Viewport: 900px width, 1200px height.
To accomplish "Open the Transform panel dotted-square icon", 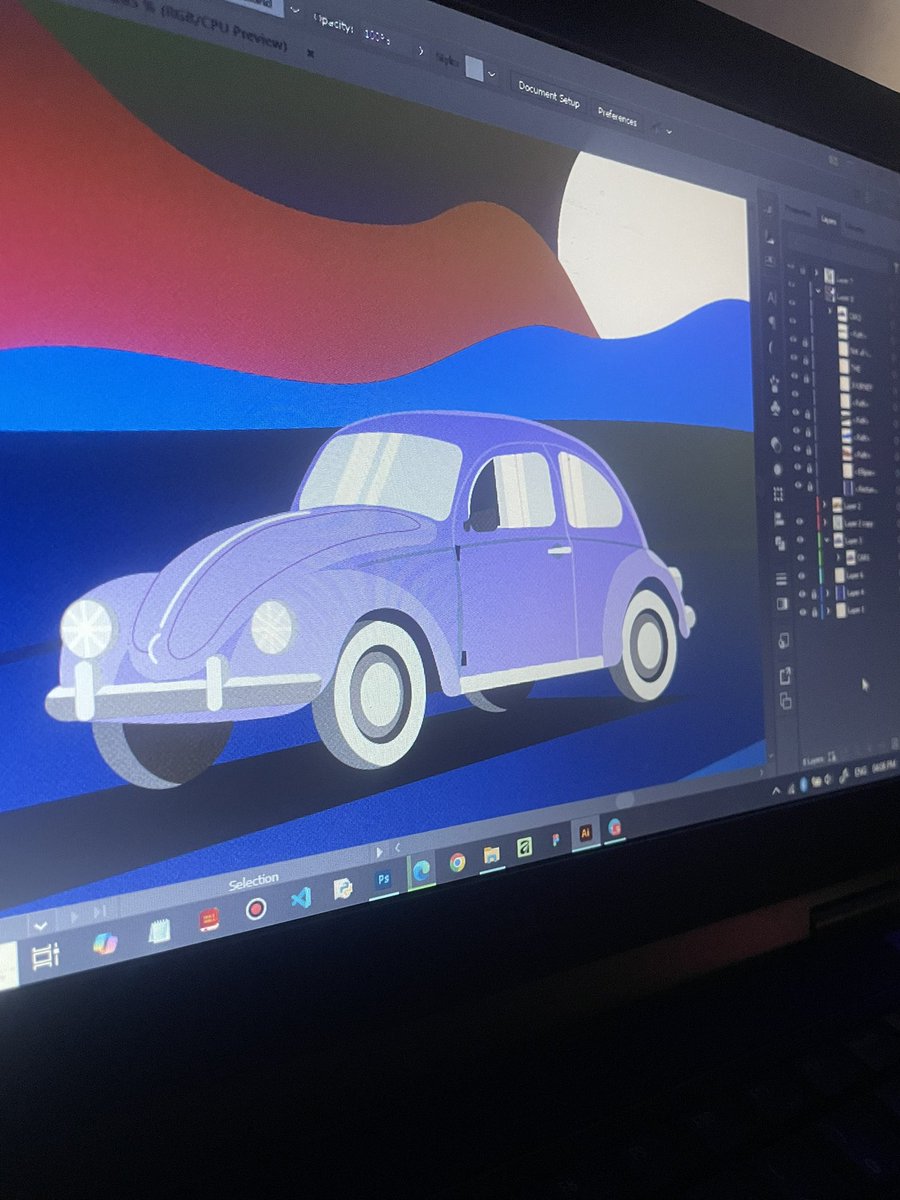I will click(x=778, y=494).
